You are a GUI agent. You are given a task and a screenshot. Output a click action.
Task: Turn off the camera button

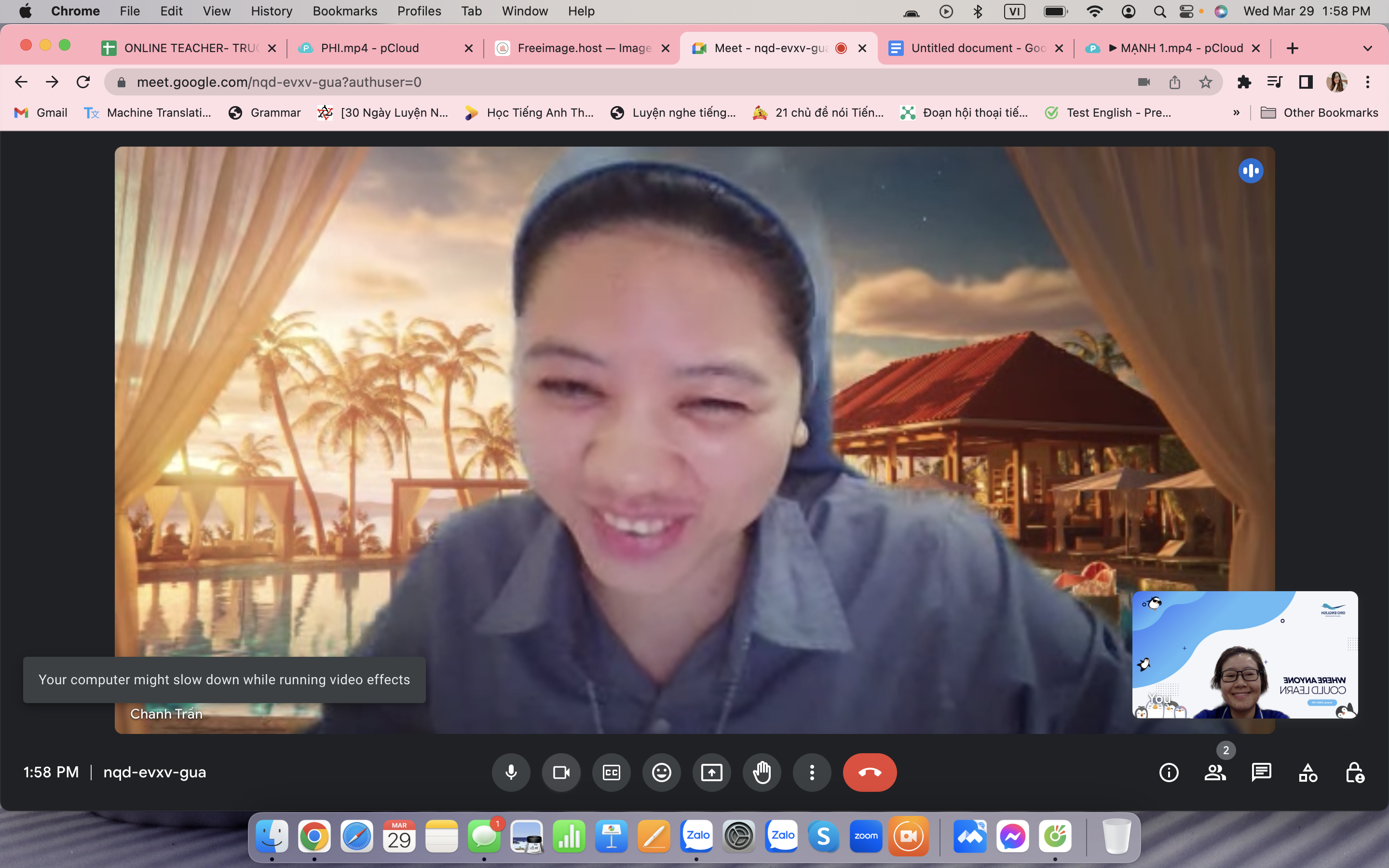(x=561, y=772)
